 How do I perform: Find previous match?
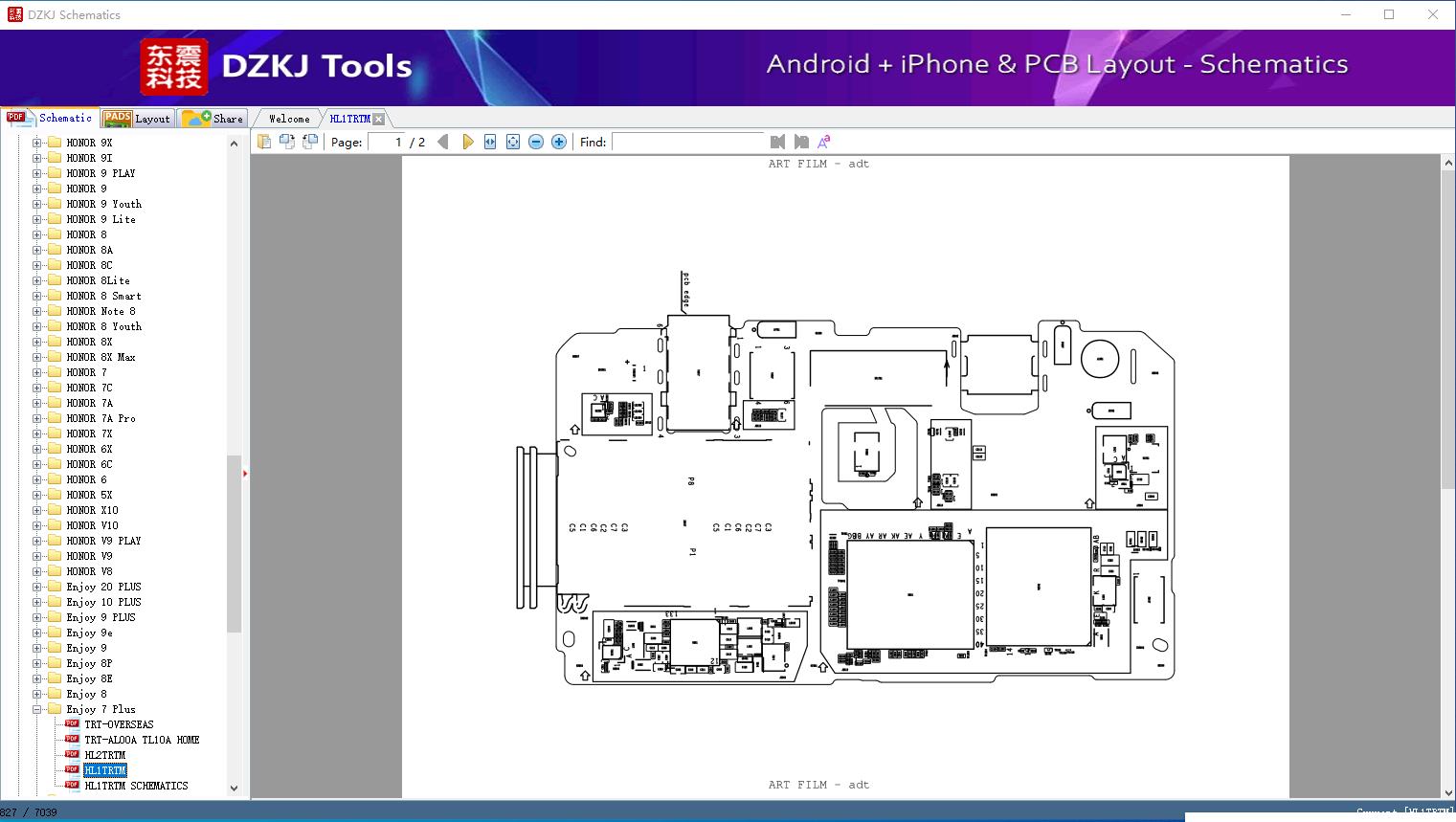click(x=777, y=142)
